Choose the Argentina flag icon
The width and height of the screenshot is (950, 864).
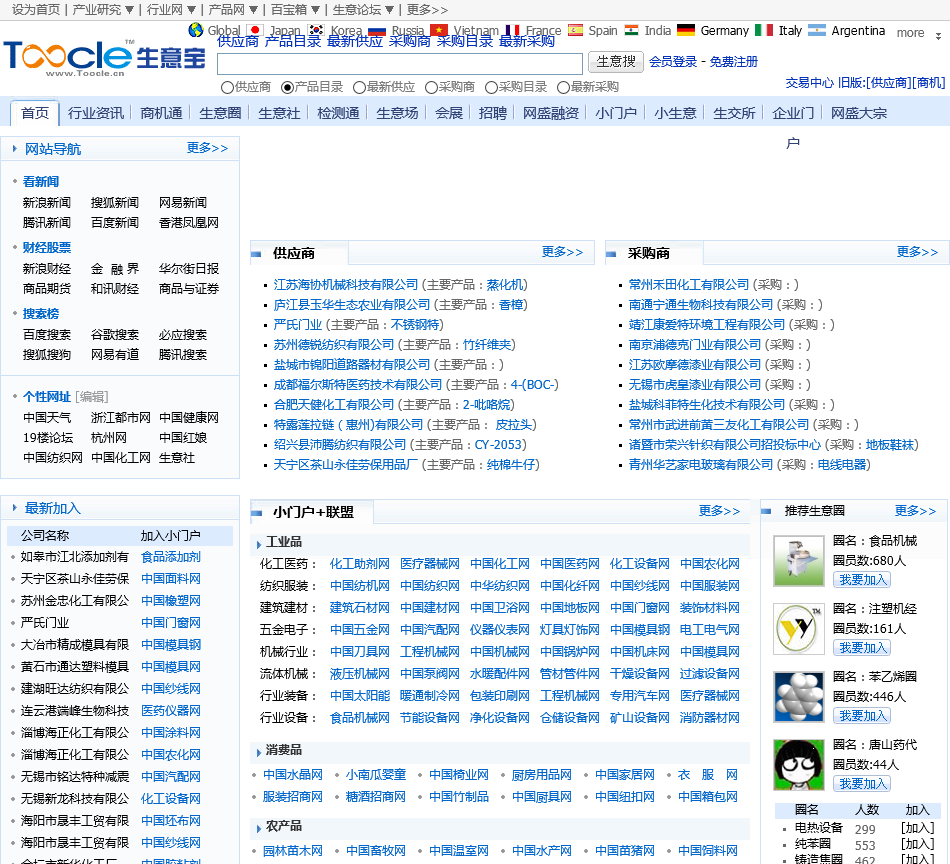tap(817, 30)
